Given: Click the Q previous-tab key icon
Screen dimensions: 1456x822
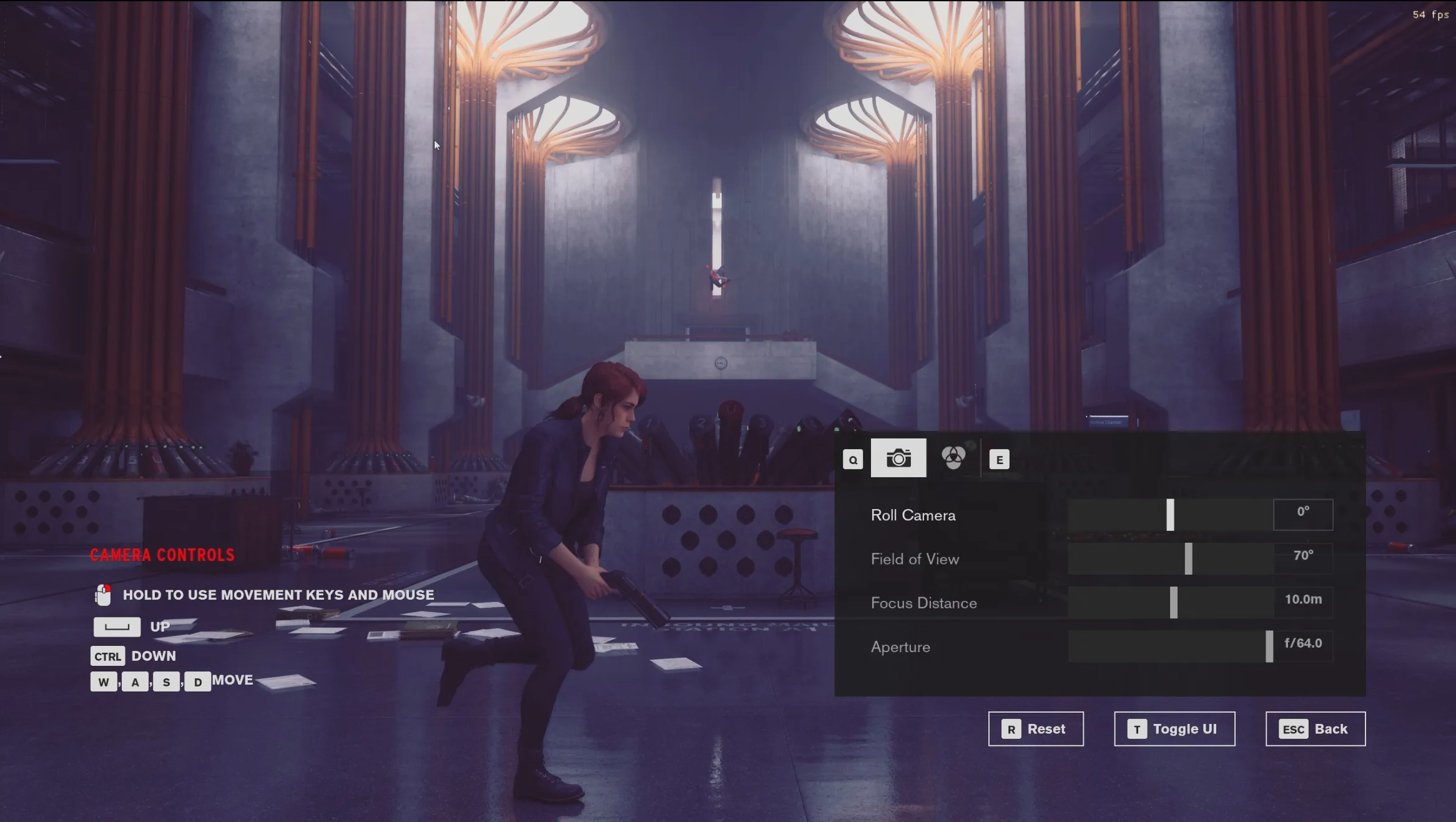Looking at the screenshot, I should click(853, 460).
